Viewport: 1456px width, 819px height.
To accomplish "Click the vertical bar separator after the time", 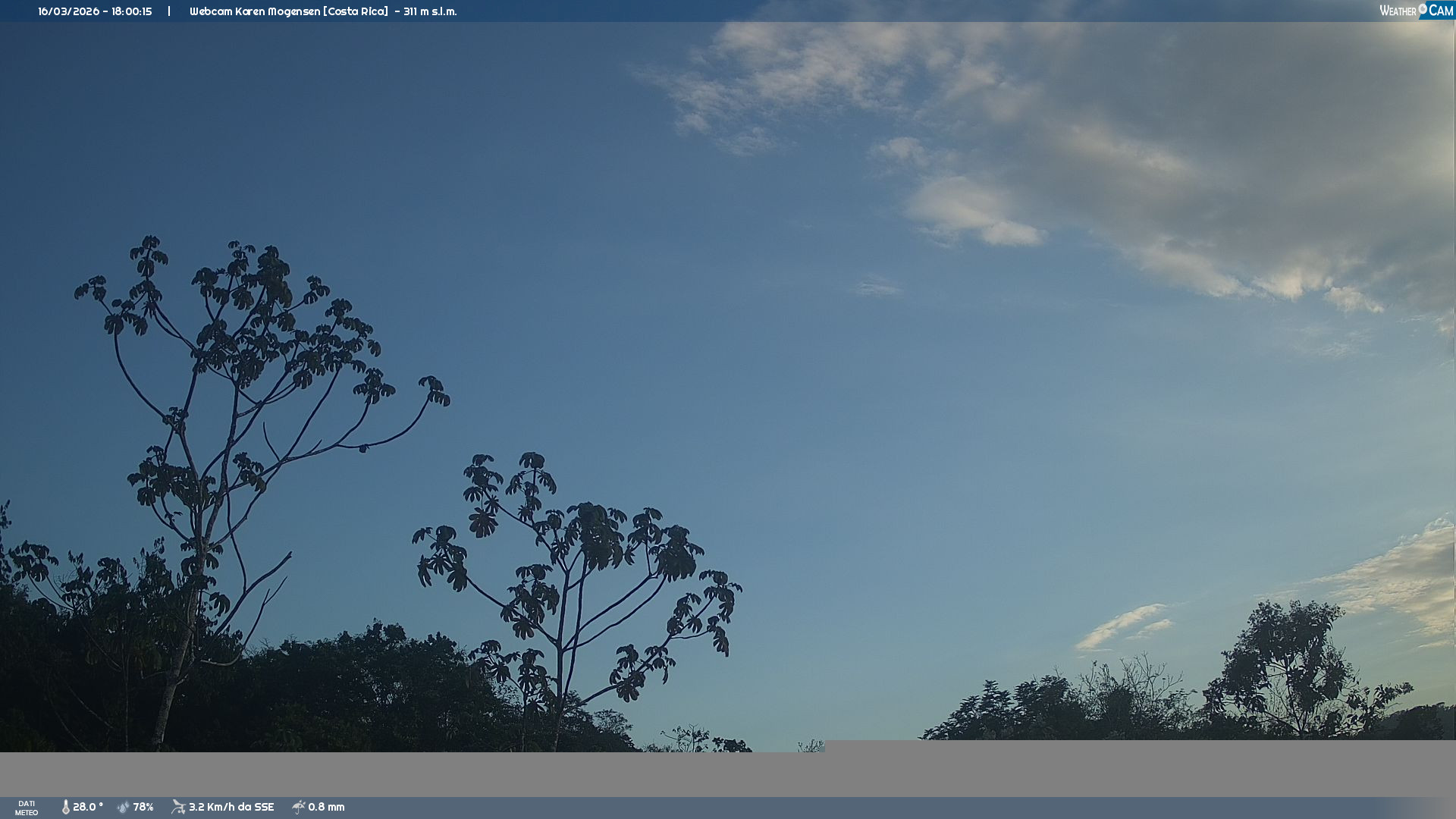I will tap(169, 11).
